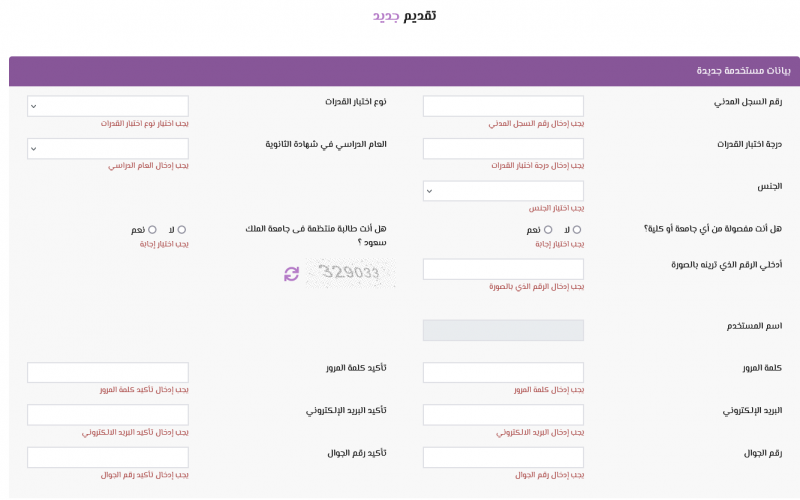Click the error text يجب إدخال رقم السجل المدني
800x500 pixels.
(536, 123)
